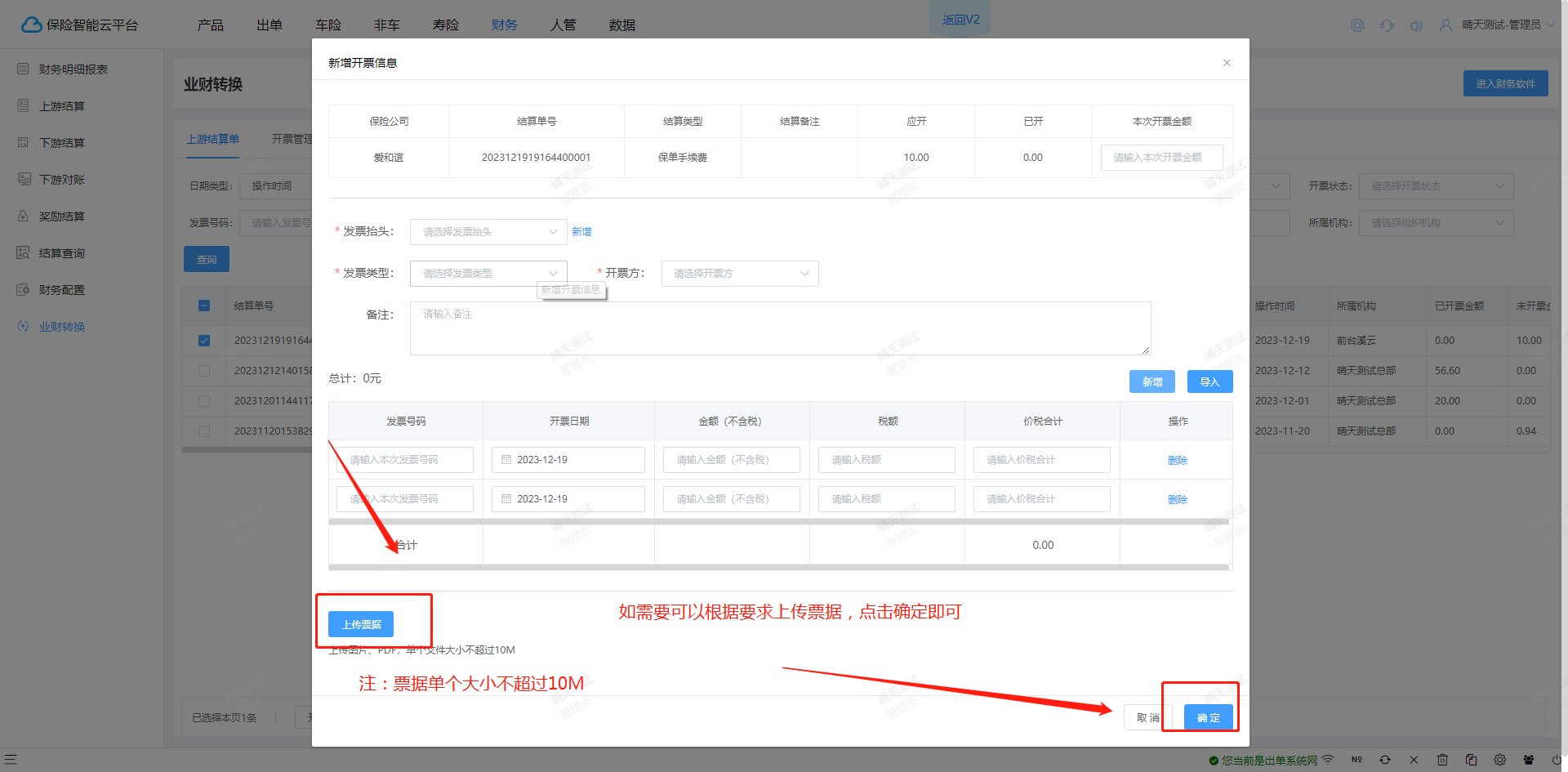The height and width of the screenshot is (772, 1568).
Task: Open 财务配置 in sidebar
Action: tap(61, 290)
